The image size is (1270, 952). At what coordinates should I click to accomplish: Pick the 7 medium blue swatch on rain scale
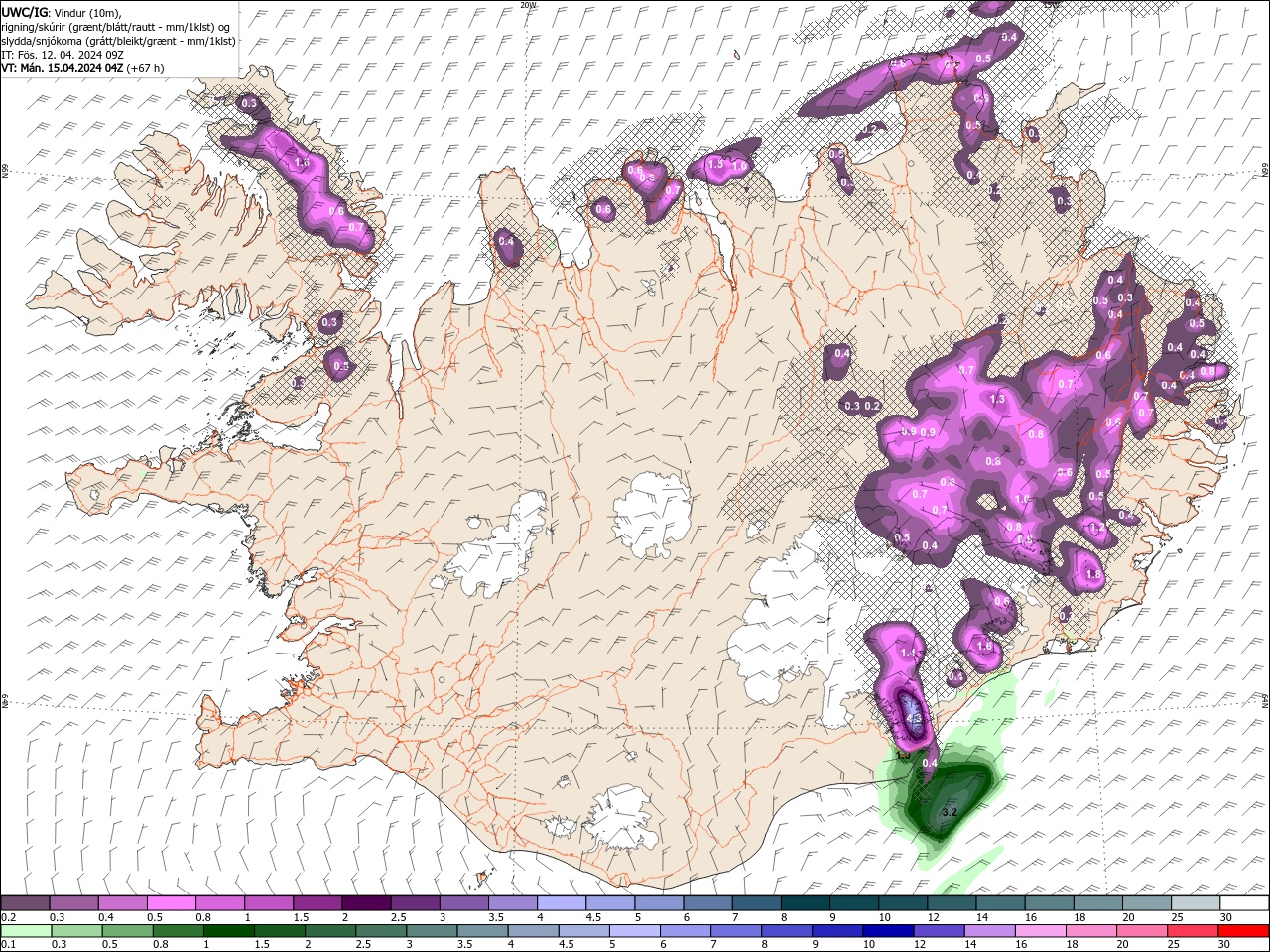coord(736,931)
